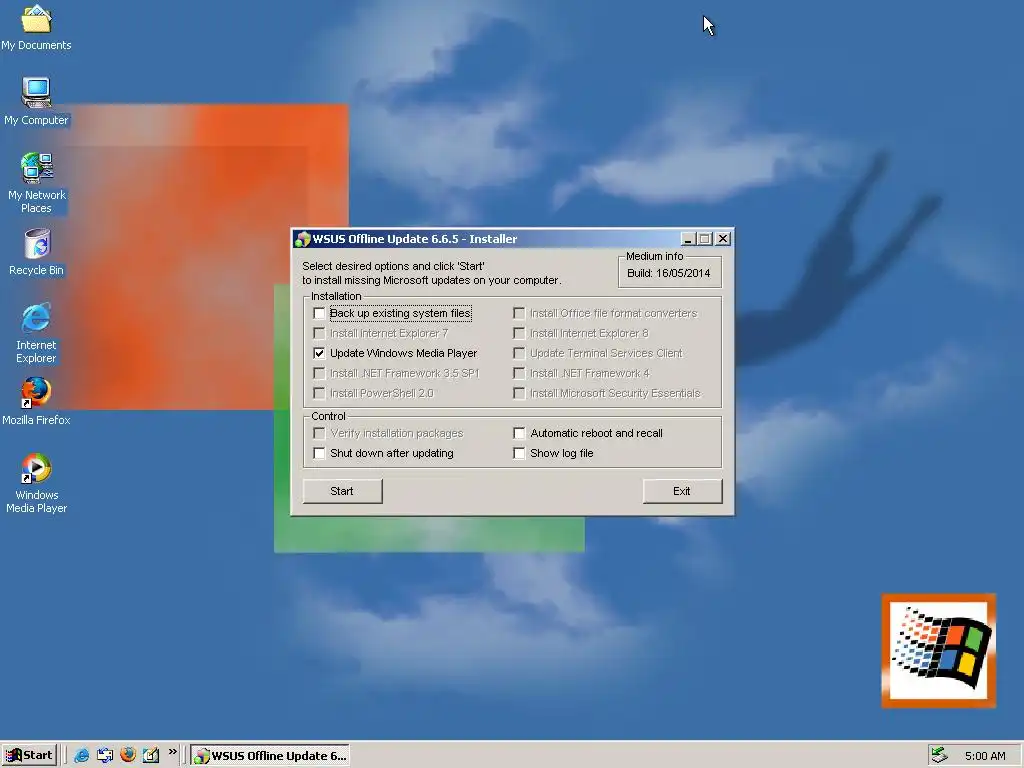Click WSUS Offline Update title bar icon

pyautogui.click(x=302, y=239)
